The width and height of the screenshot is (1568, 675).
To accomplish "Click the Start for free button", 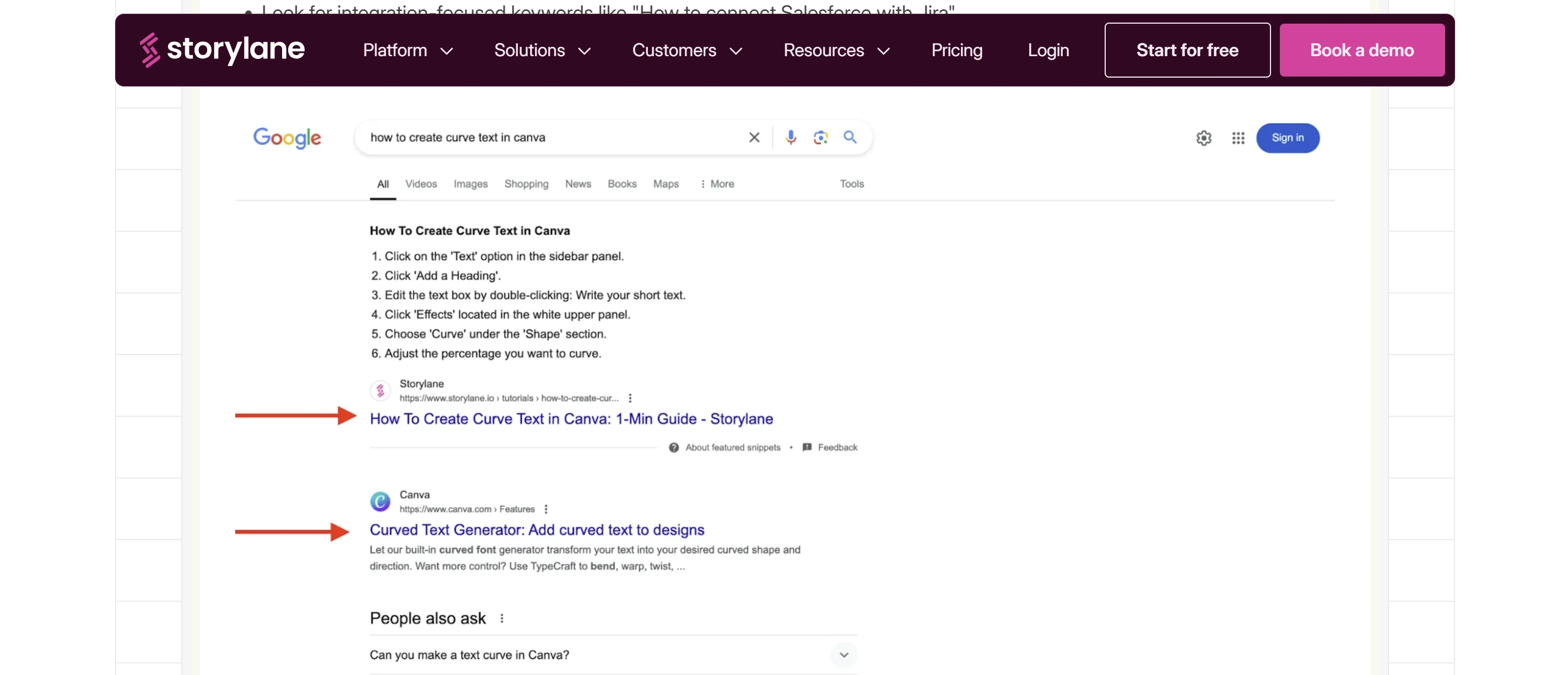I will point(1186,50).
